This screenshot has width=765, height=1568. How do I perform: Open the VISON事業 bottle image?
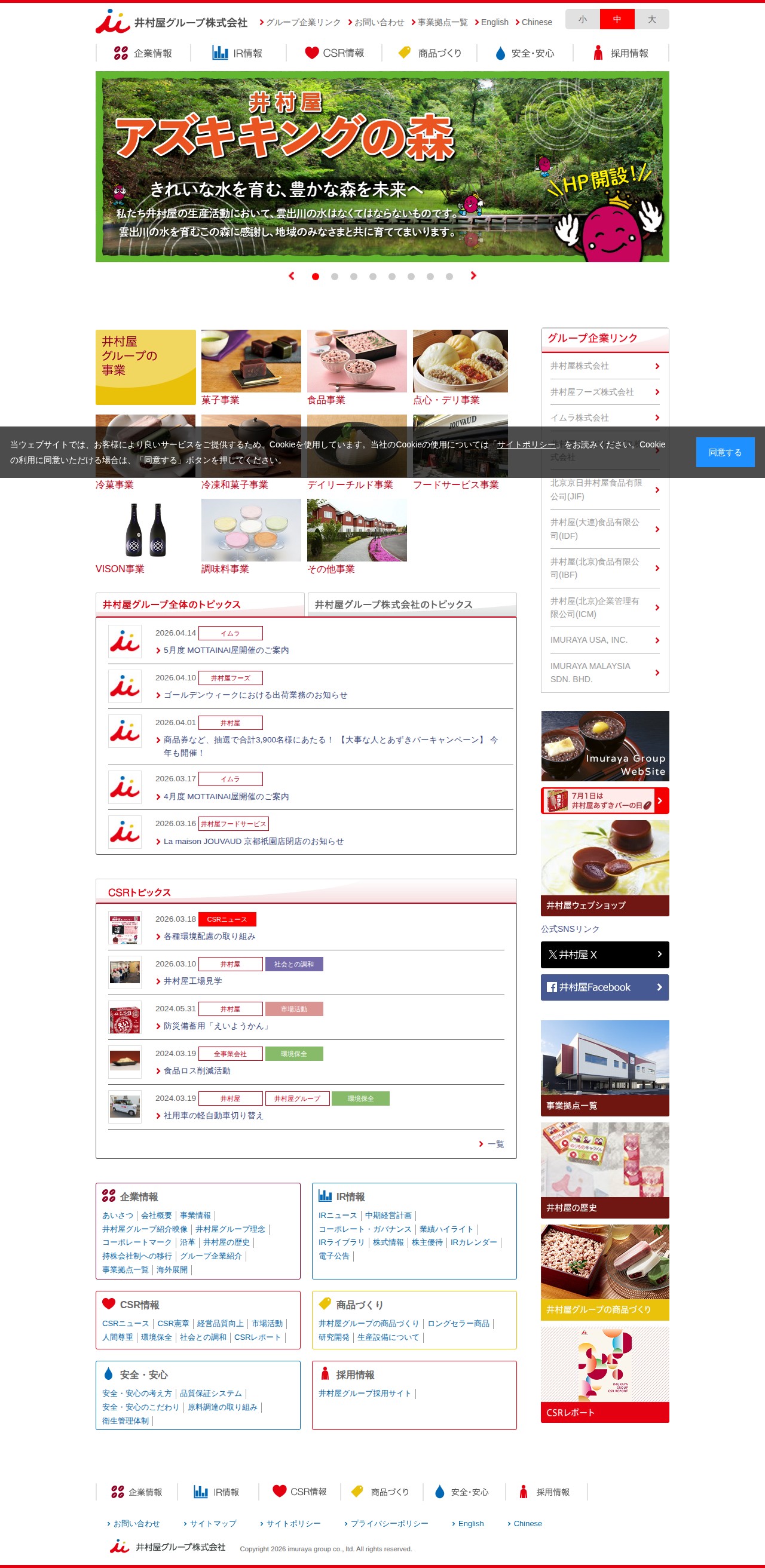146,530
